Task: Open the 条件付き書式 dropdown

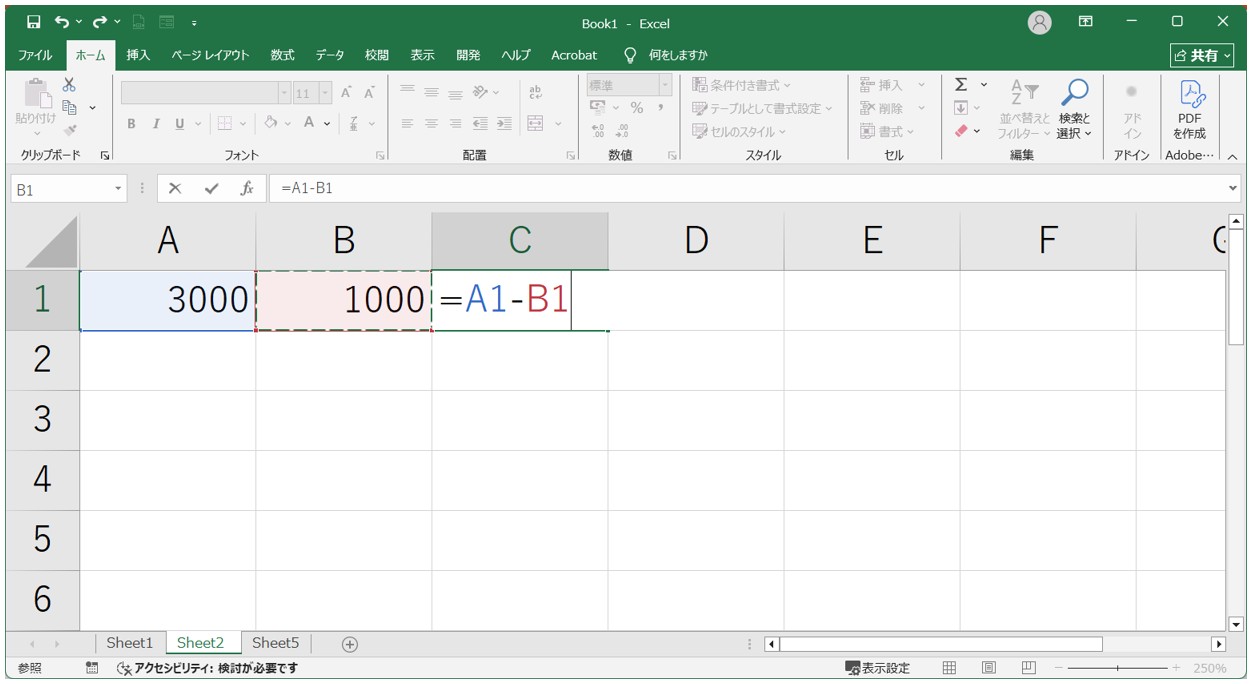Action: click(741, 85)
